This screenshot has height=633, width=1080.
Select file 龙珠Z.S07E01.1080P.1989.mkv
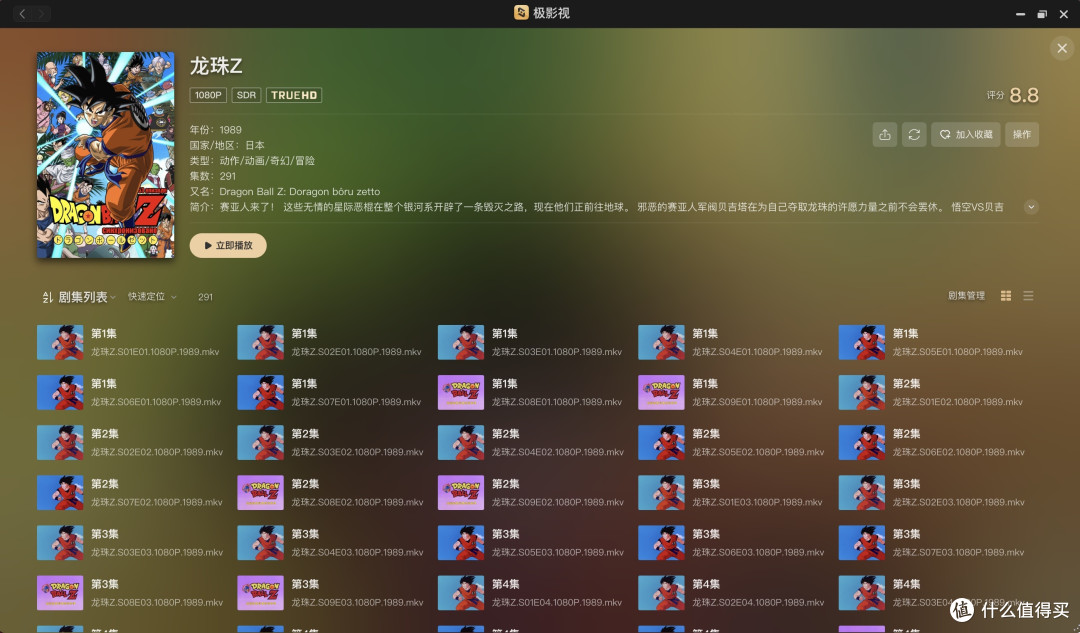[356, 402]
